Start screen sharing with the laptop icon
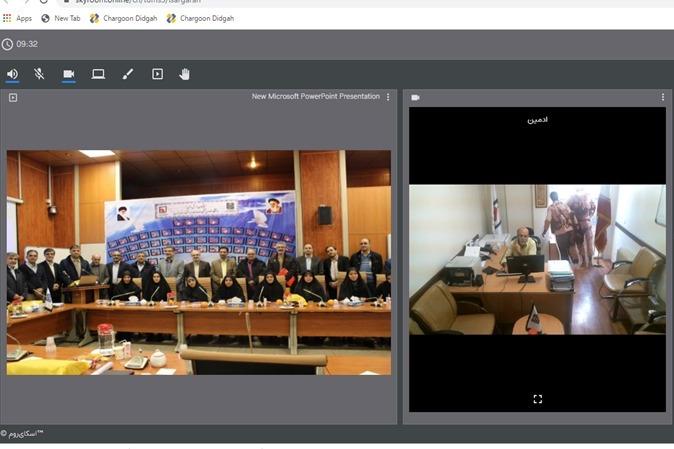The image size is (674, 449). point(98,74)
